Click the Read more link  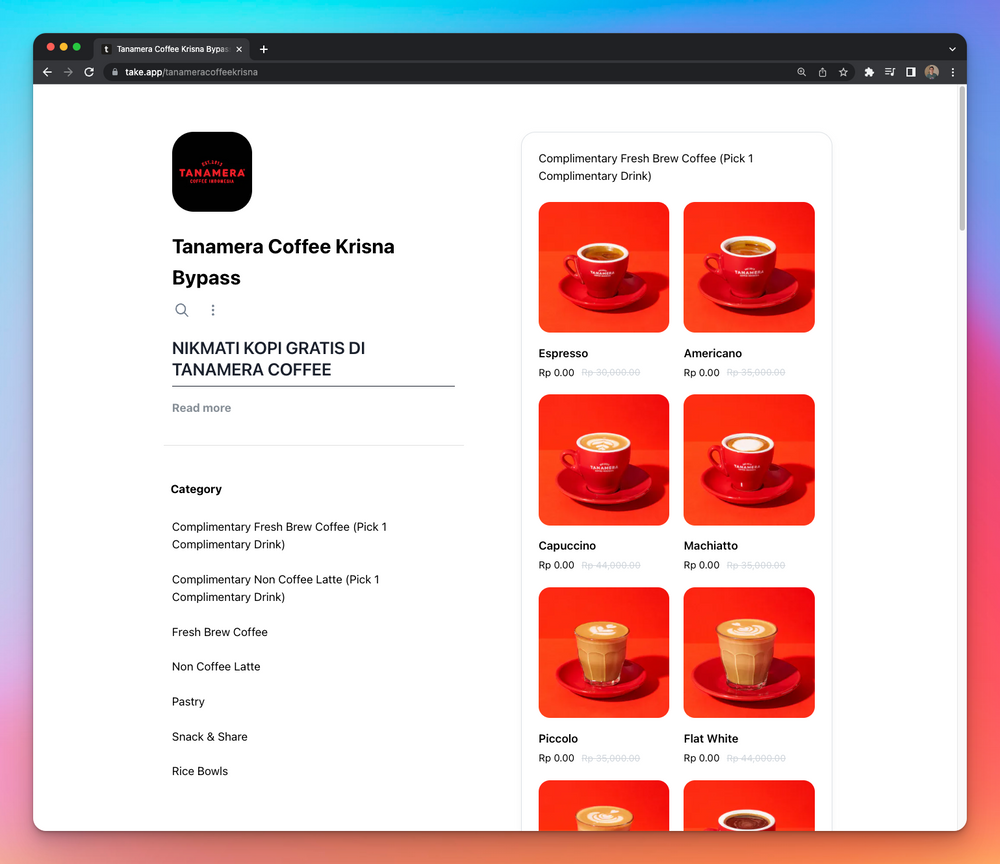pos(202,407)
